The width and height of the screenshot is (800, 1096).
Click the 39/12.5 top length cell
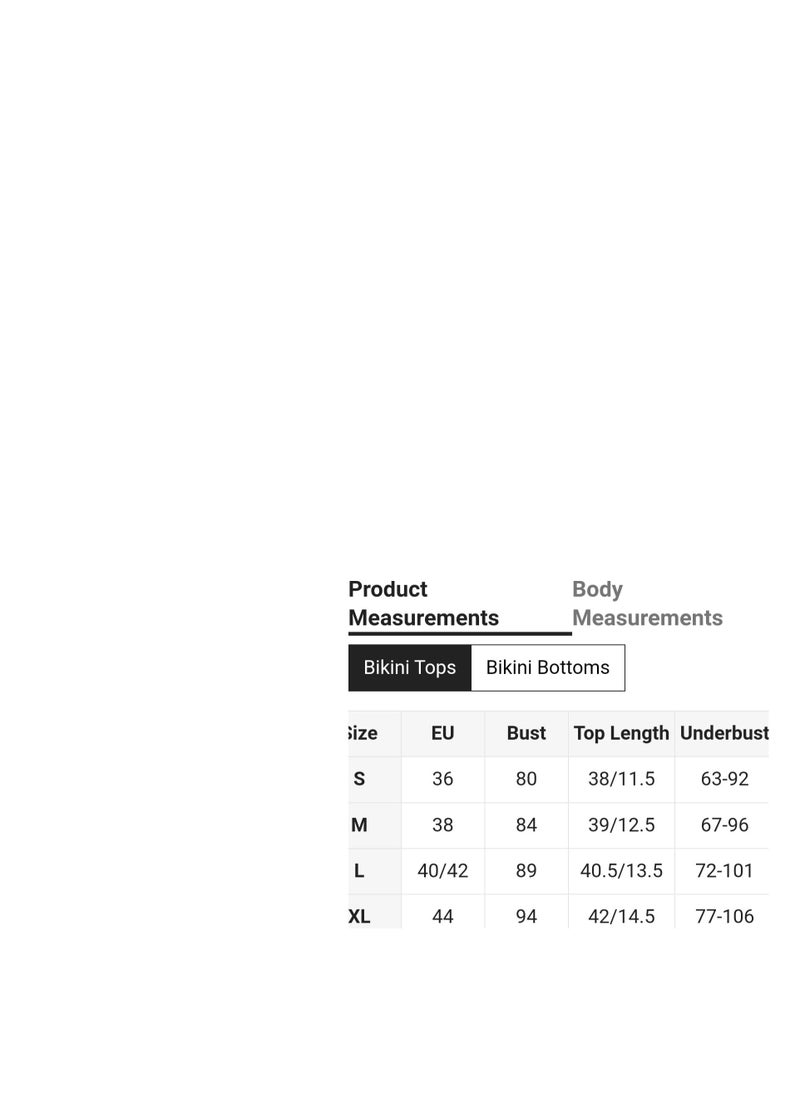click(x=621, y=825)
